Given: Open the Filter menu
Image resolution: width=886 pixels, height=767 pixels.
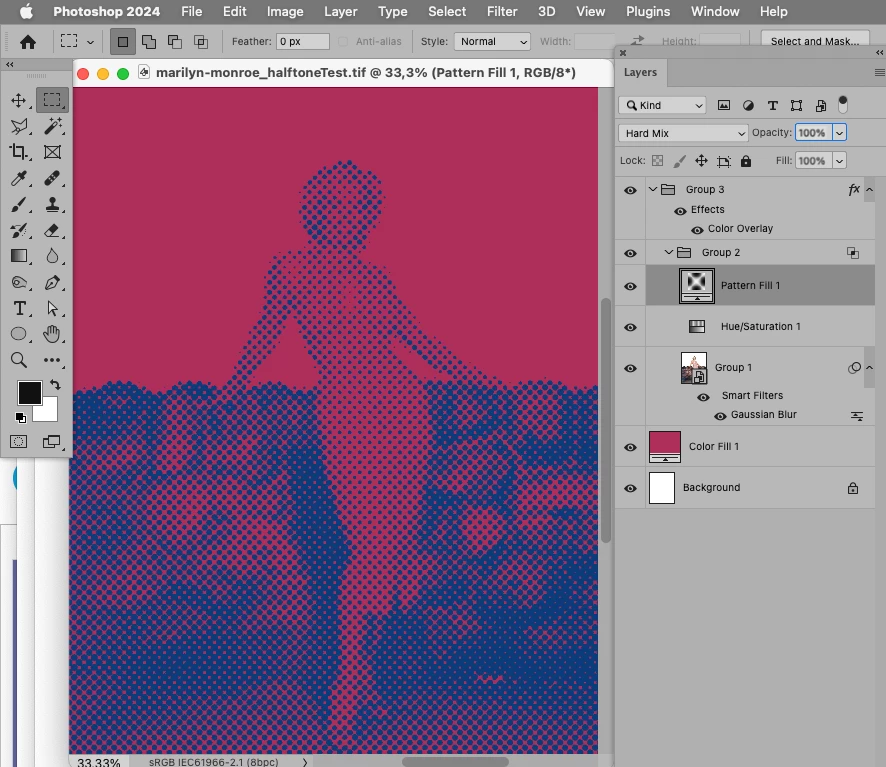Looking at the screenshot, I should click(x=502, y=11).
